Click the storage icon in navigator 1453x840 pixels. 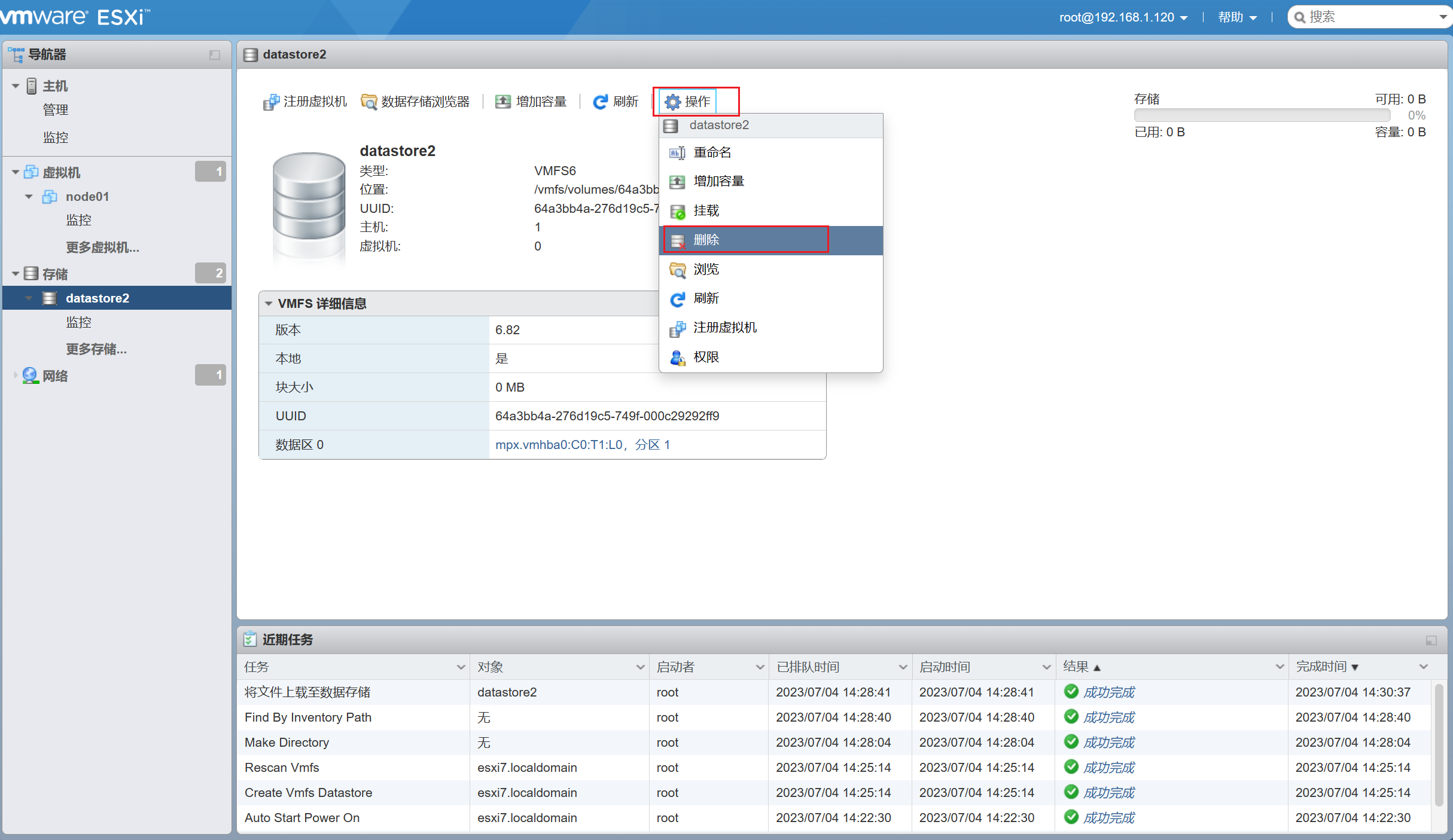point(31,274)
